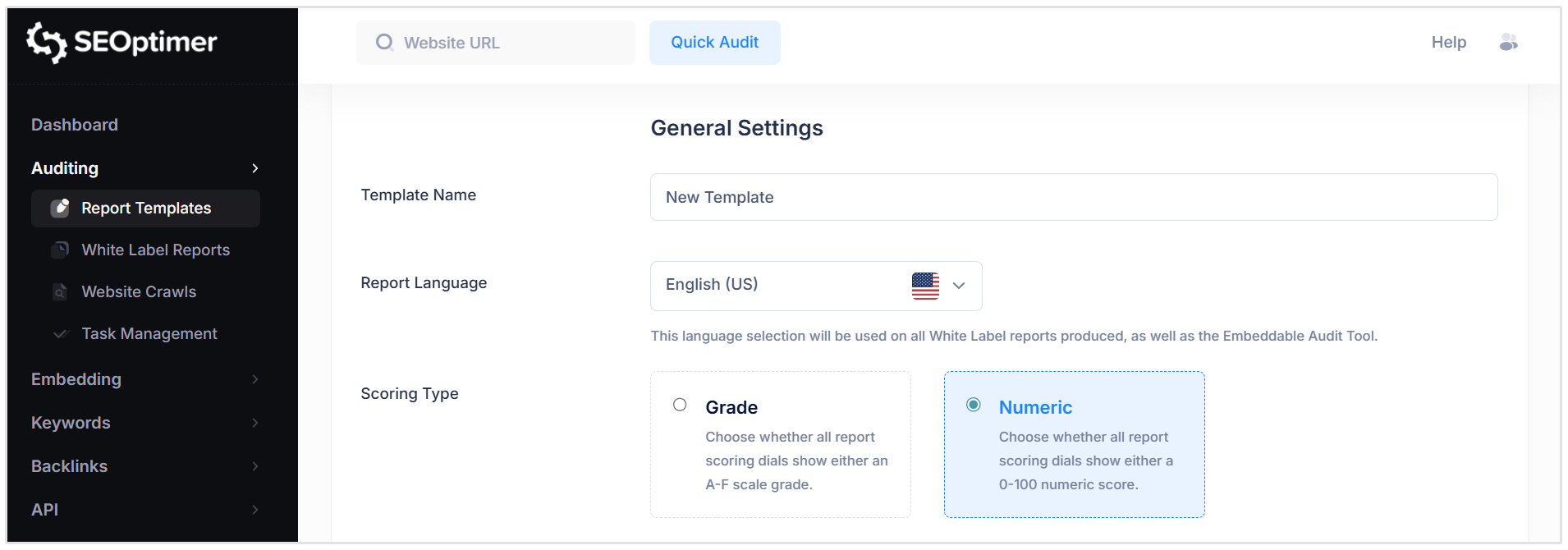Click the Website Crawls icon
Viewport: 1568px width, 550px height.
[x=60, y=291]
